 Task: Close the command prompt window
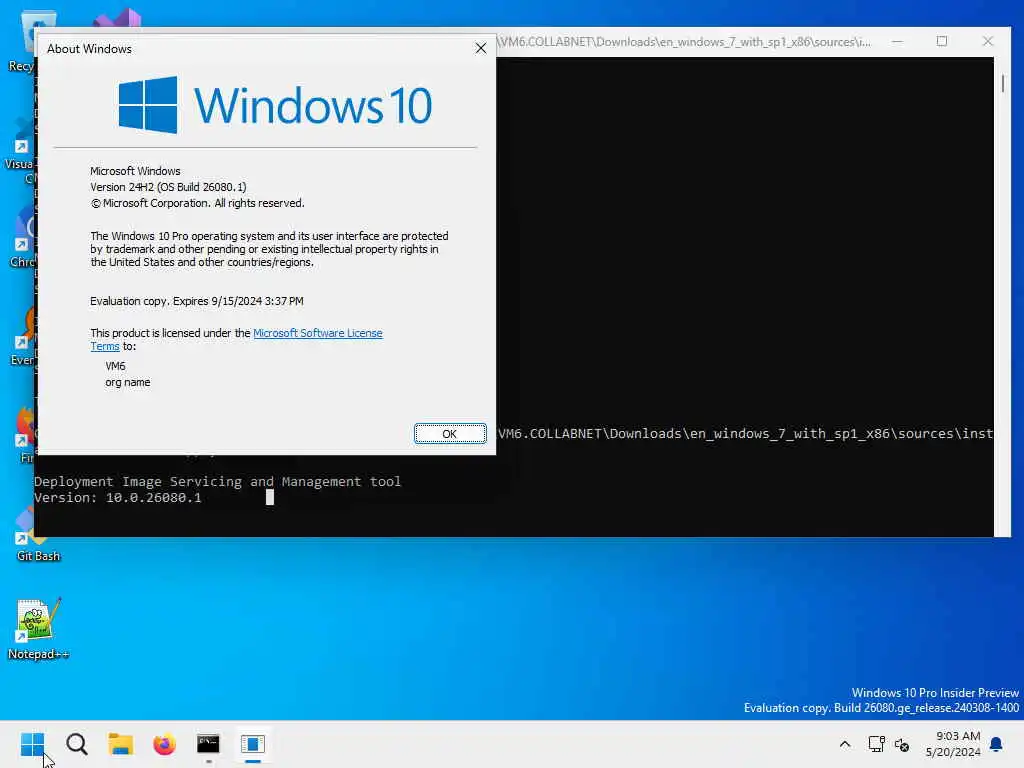[987, 41]
